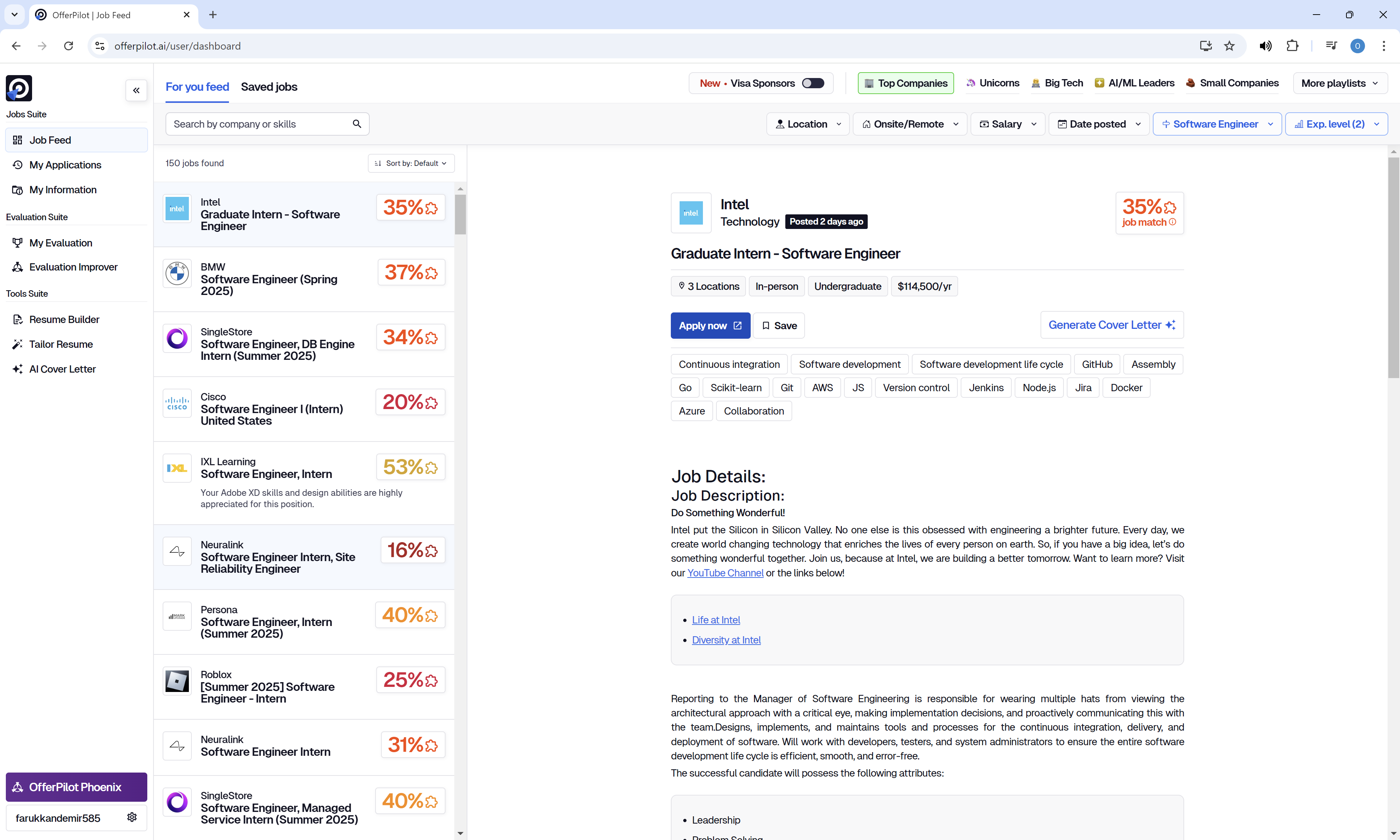Open SingleStore DB Engine Intern job

304,344
